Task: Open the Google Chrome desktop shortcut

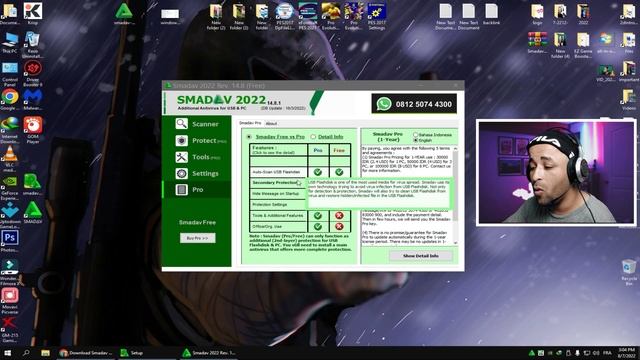Action: click(9, 100)
